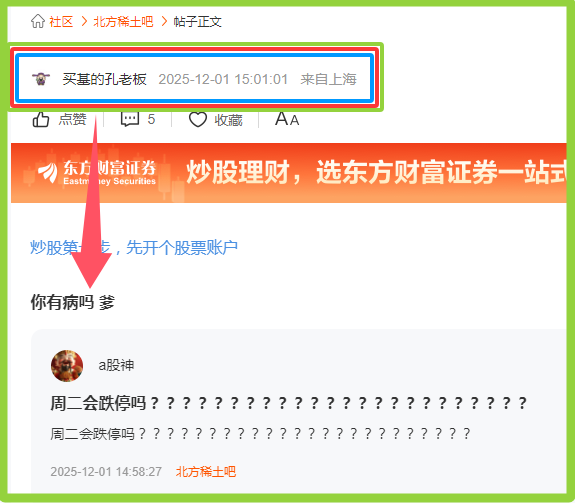575x503 pixels.
Task: Change font size with AA icon
Action: (x=287, y=119)
